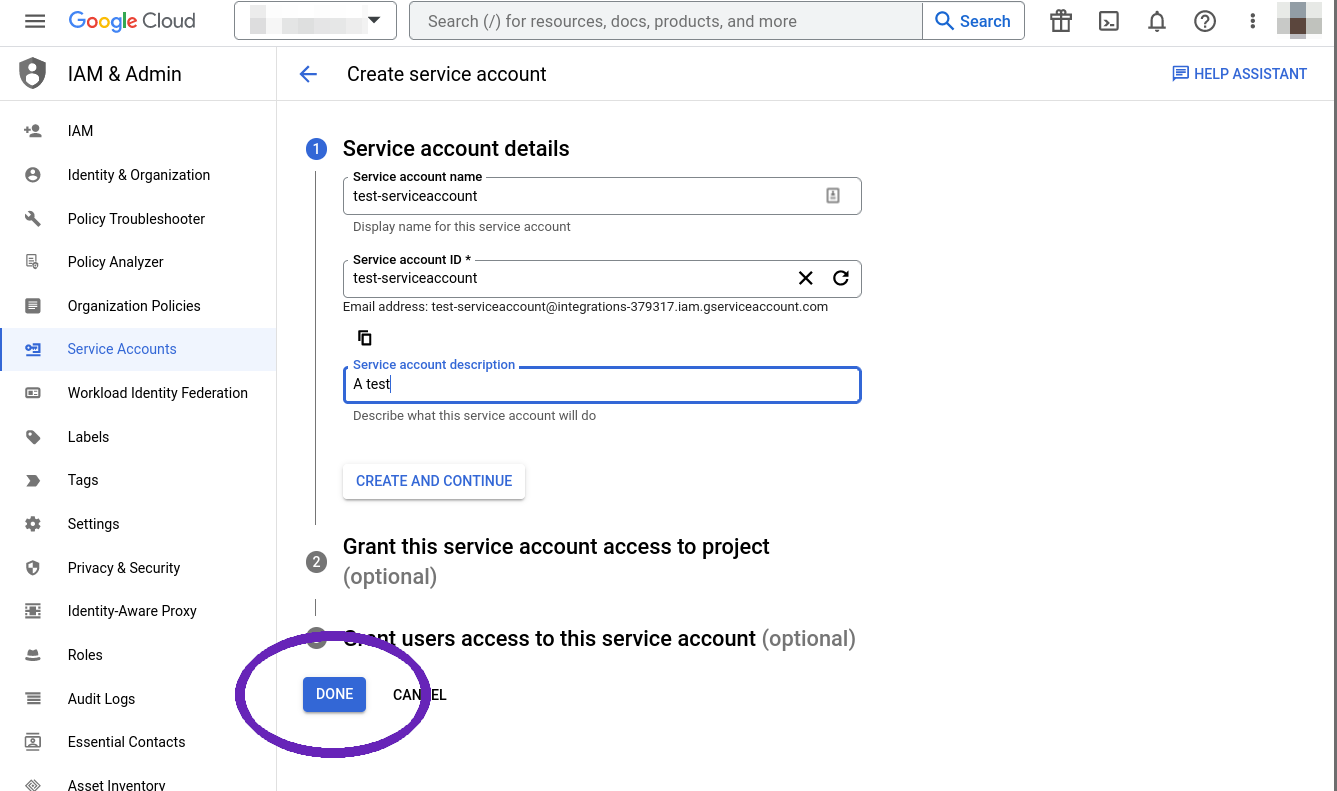Open the free trial gift offer
Screen dimensions: 1337x791
pos(1060,21)
